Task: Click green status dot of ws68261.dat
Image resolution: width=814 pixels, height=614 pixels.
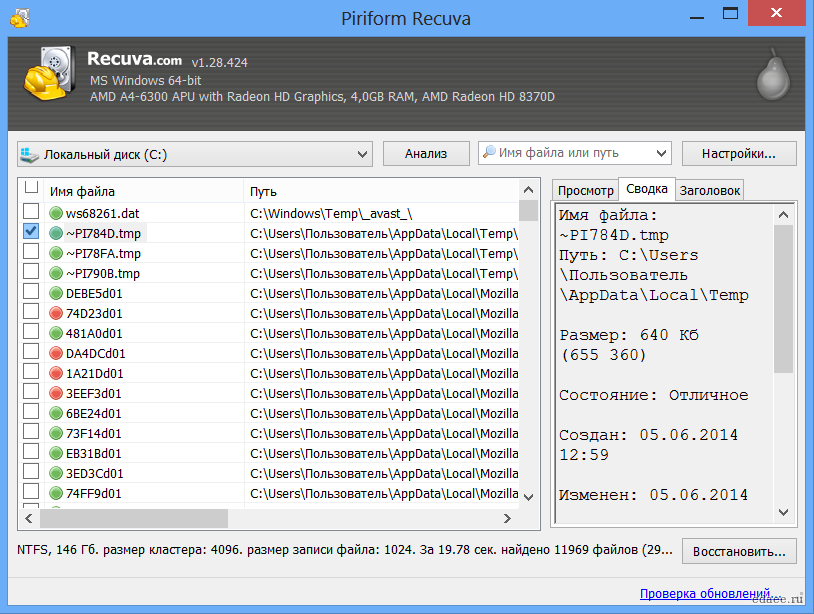Action: tap(56, 213)
